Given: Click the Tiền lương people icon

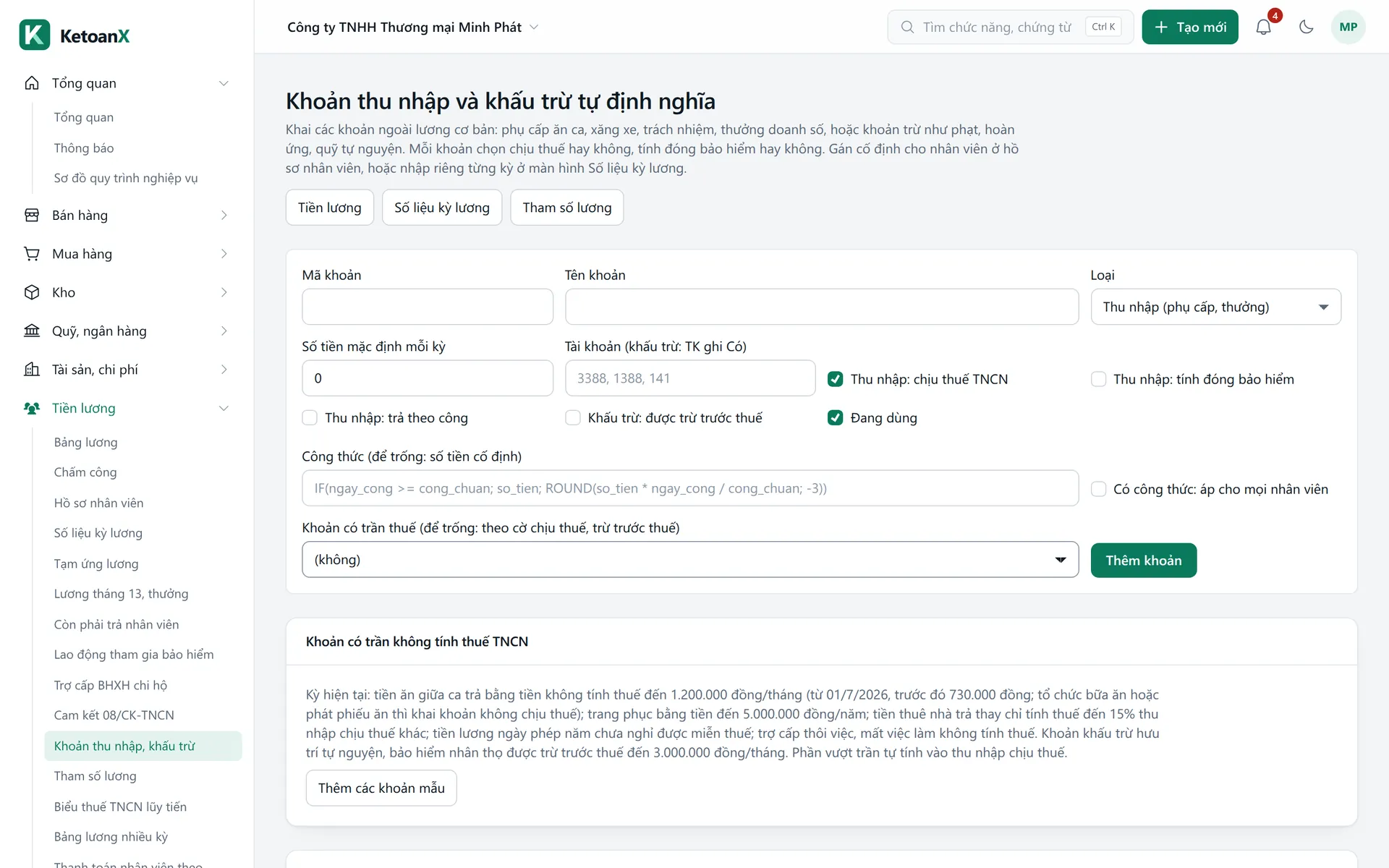Looking at the screenshot, I should [x=32, y=408].
